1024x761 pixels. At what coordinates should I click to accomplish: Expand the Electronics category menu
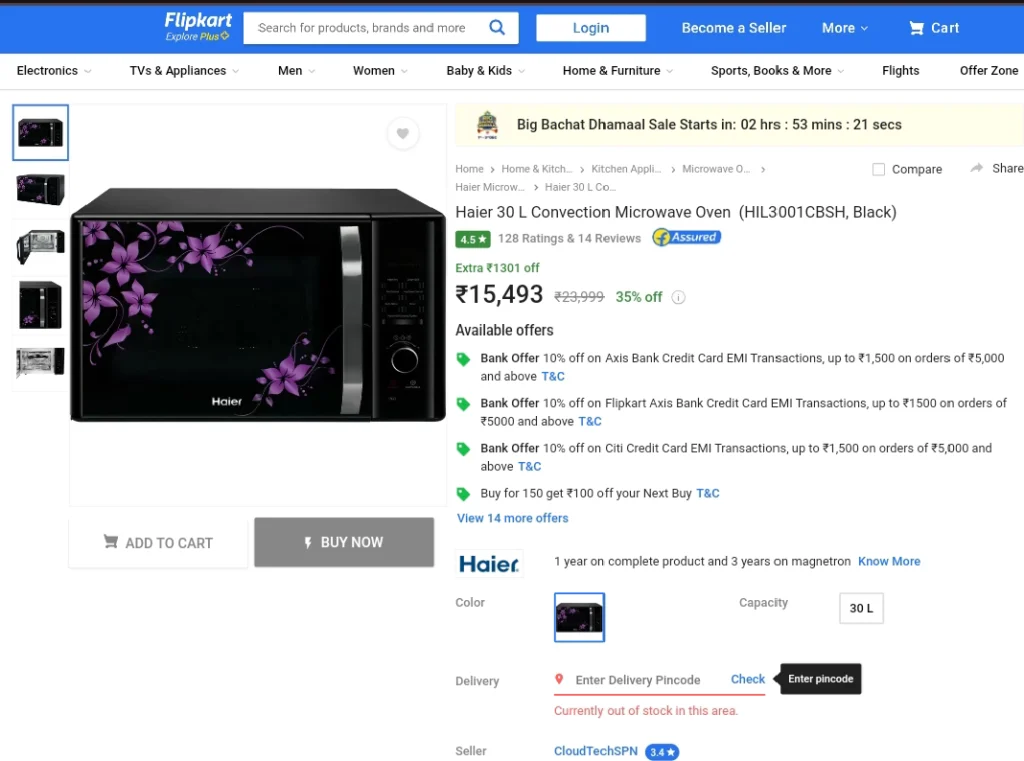[x=54, y=71]
